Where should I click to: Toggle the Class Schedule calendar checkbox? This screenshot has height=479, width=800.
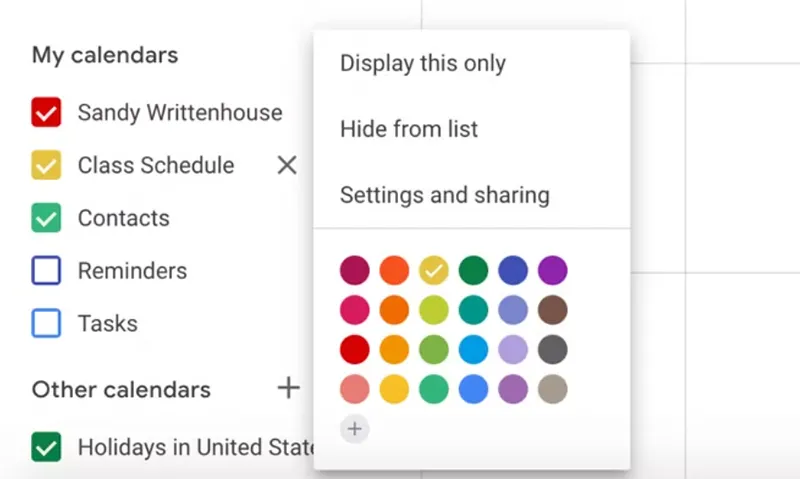pyautogui.click(x=47, y=165)
